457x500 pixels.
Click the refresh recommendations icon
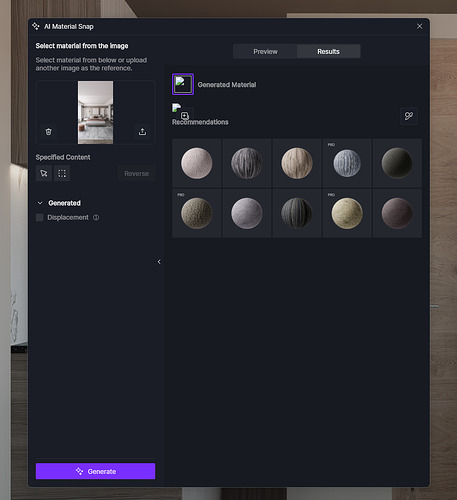tap(409, 116)
